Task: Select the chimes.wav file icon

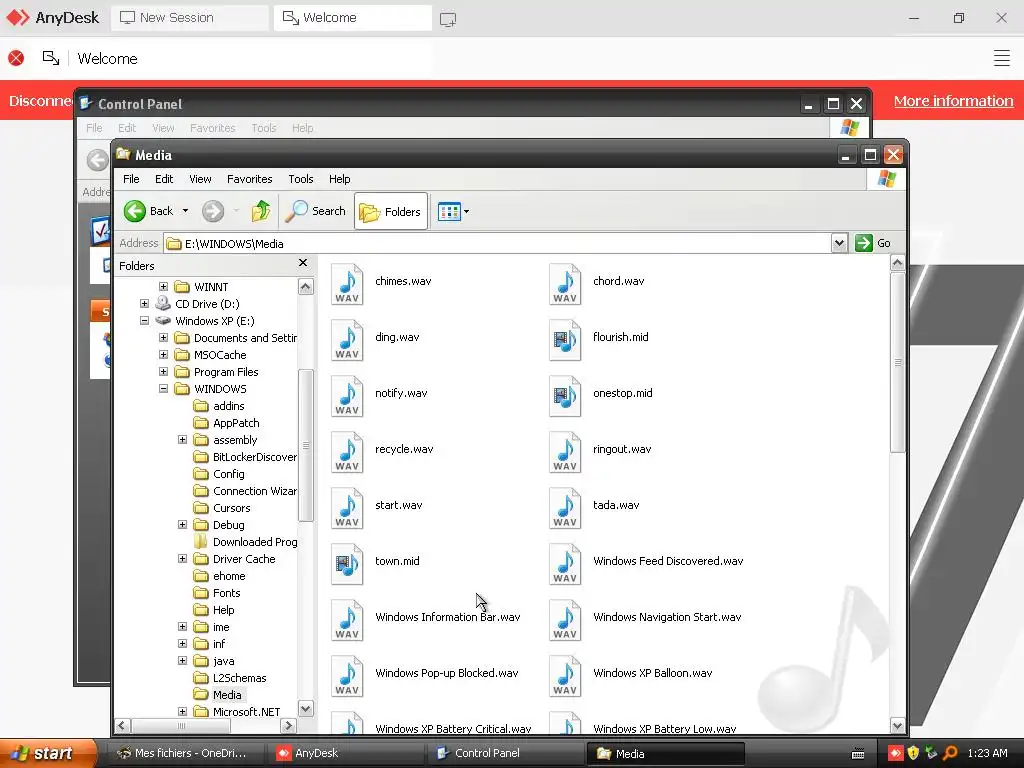Action: (347, 284)
